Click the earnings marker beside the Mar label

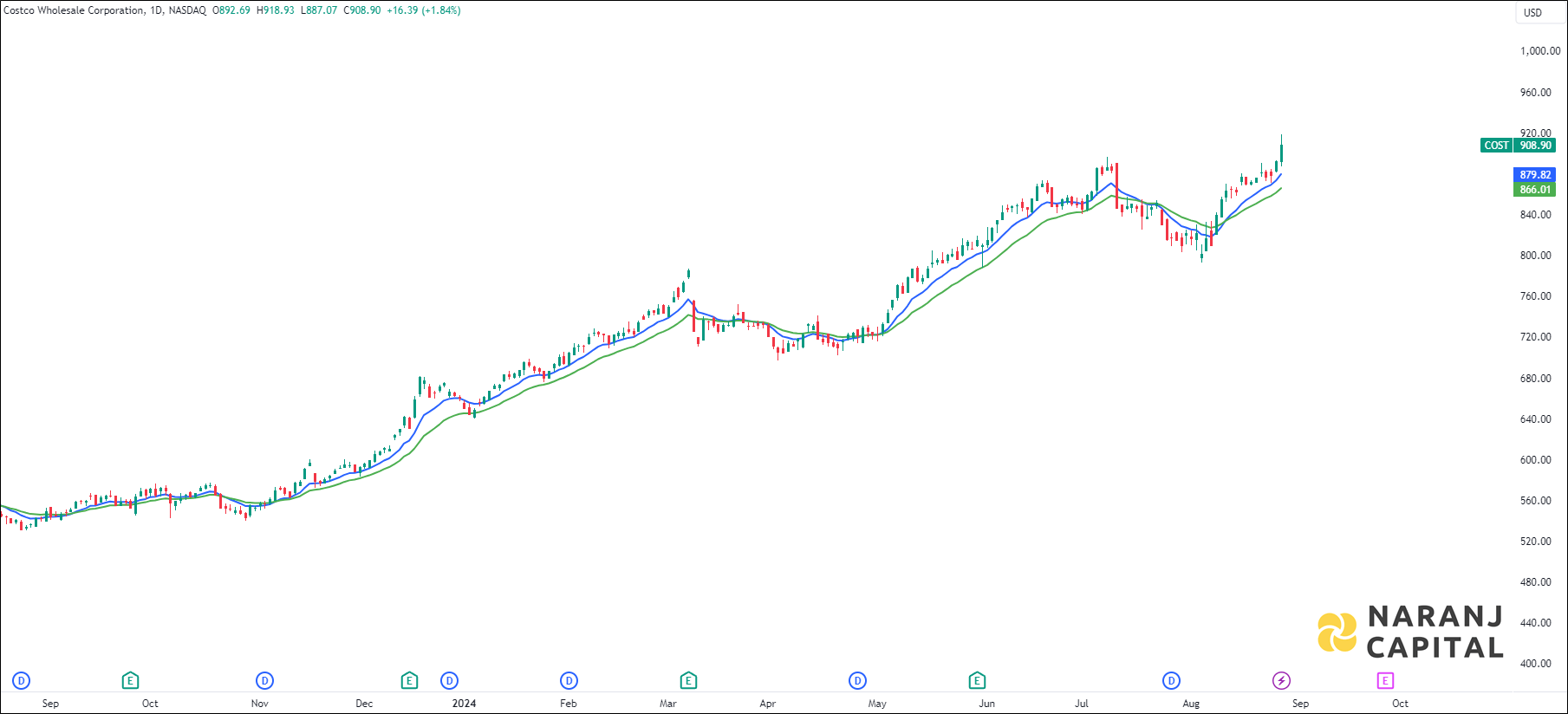point(688,680)
